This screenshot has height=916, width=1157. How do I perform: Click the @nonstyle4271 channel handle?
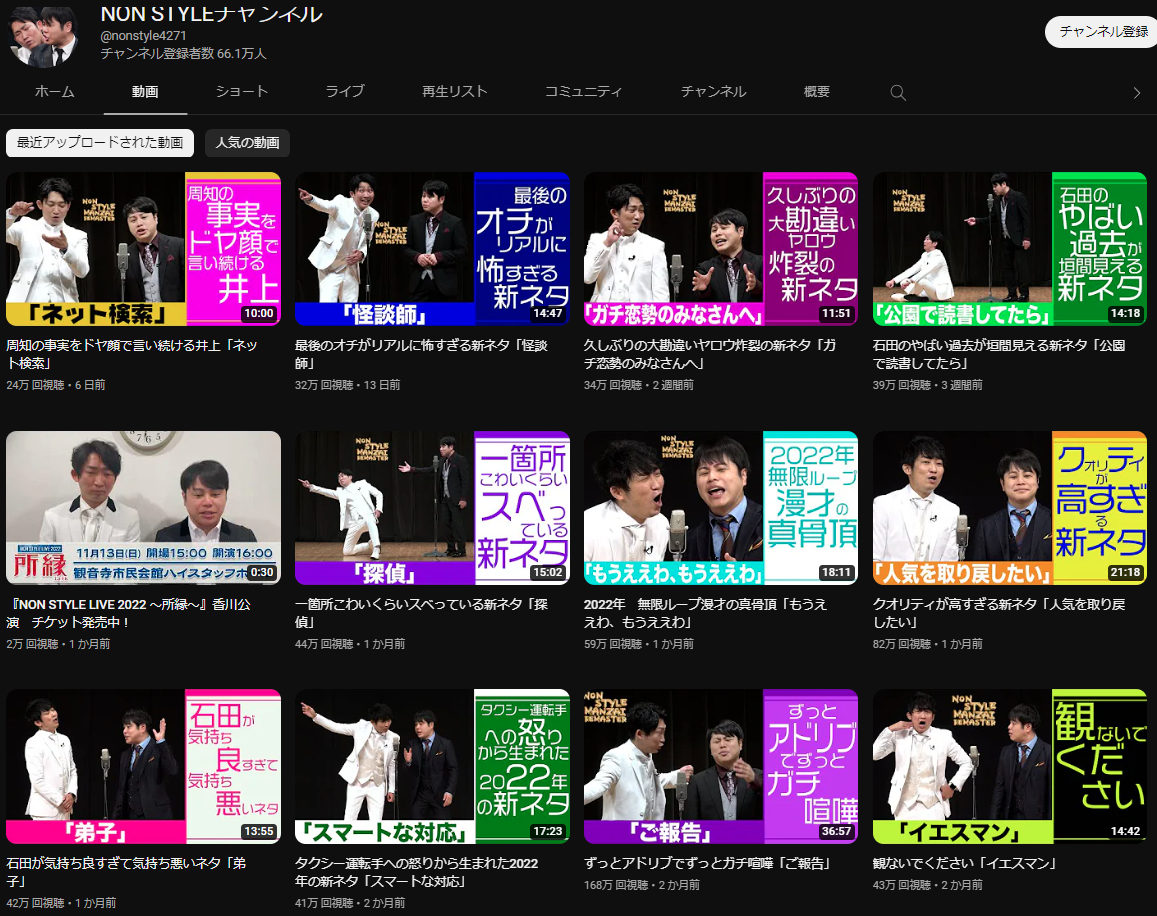pos(143,35)
